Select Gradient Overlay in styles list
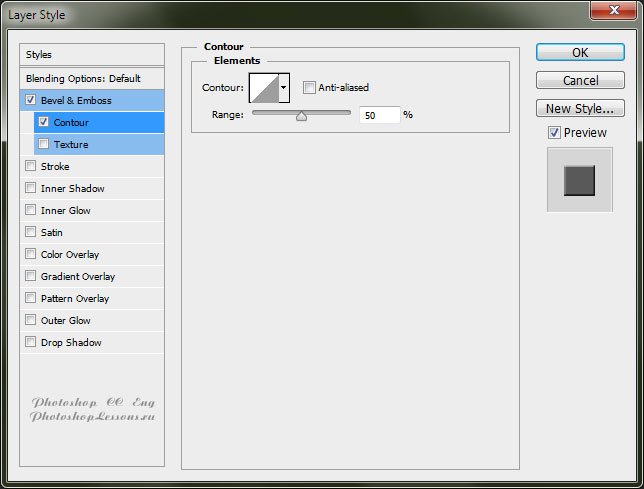Viewport: 644px width, 489px height. [x=77, y=276]
